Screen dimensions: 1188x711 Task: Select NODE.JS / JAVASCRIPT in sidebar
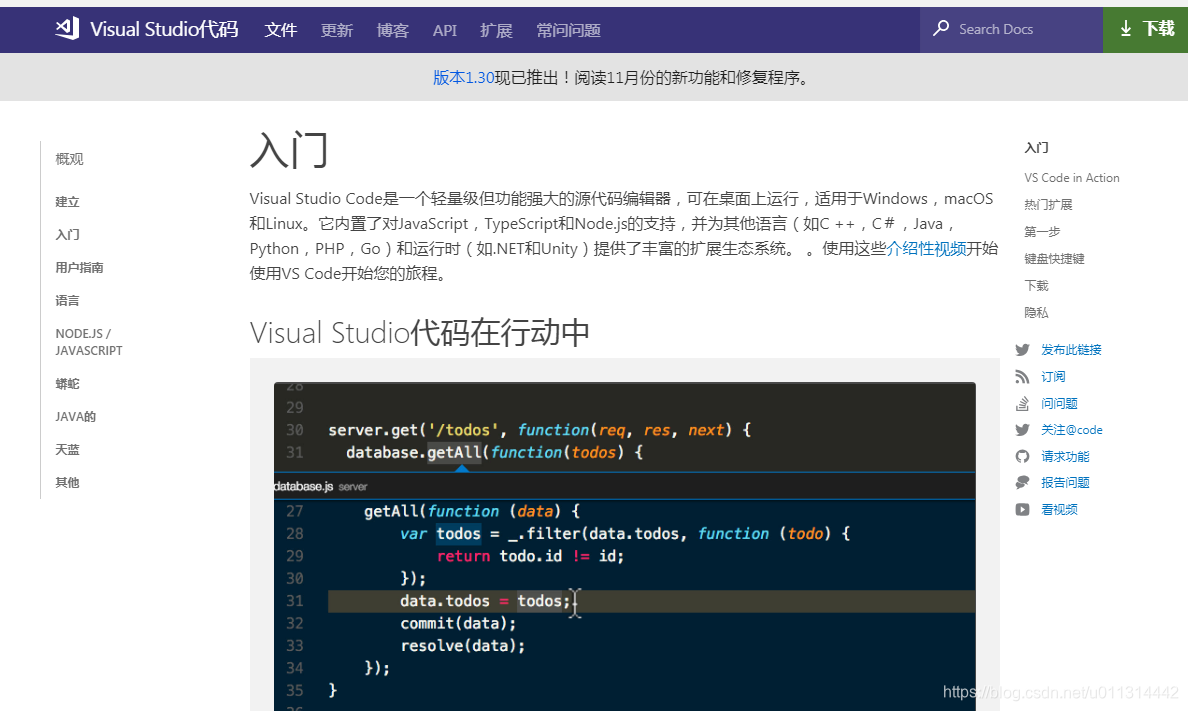89,342
